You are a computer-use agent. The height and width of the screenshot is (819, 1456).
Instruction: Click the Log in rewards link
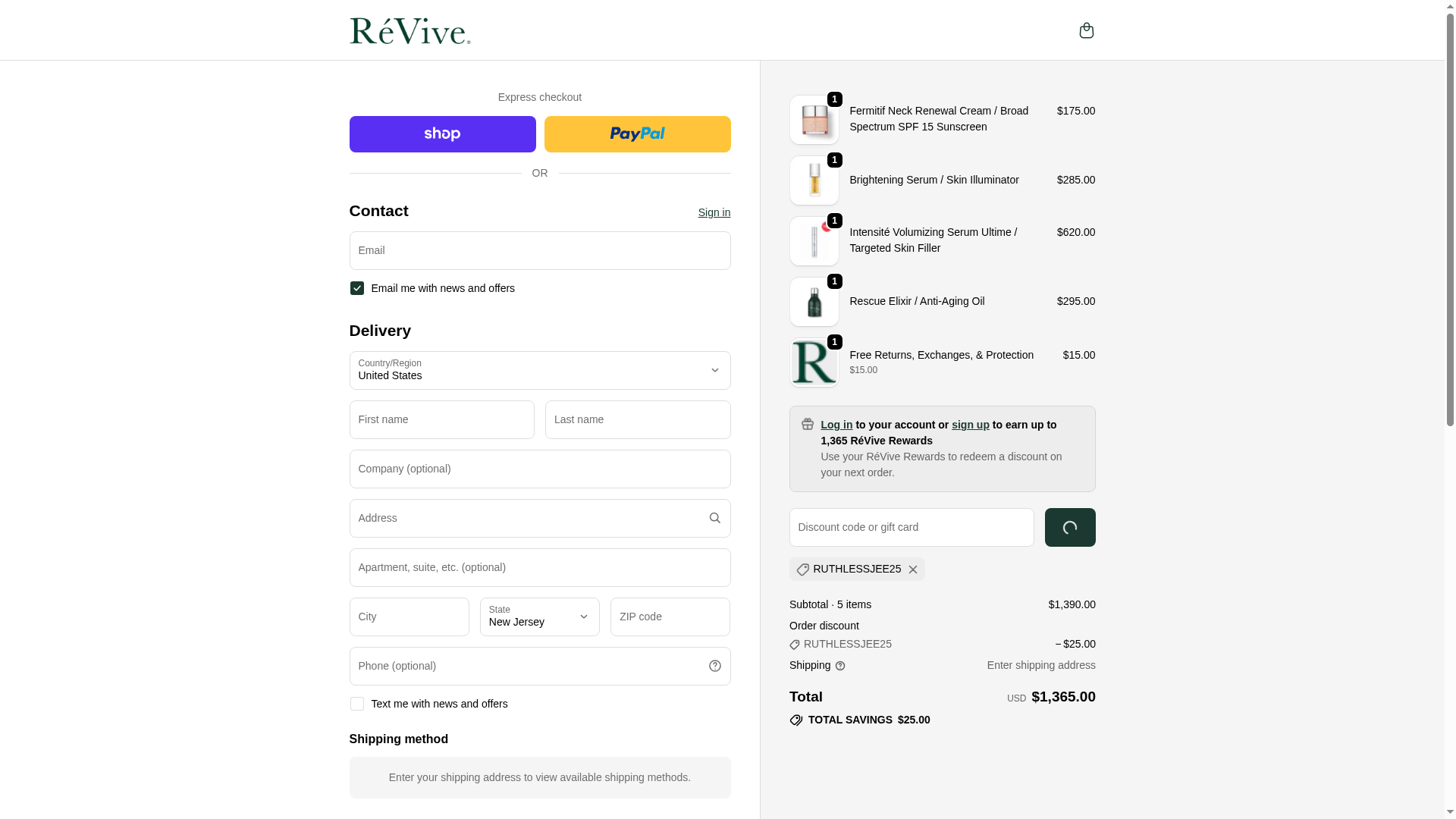tap(836, 425)
